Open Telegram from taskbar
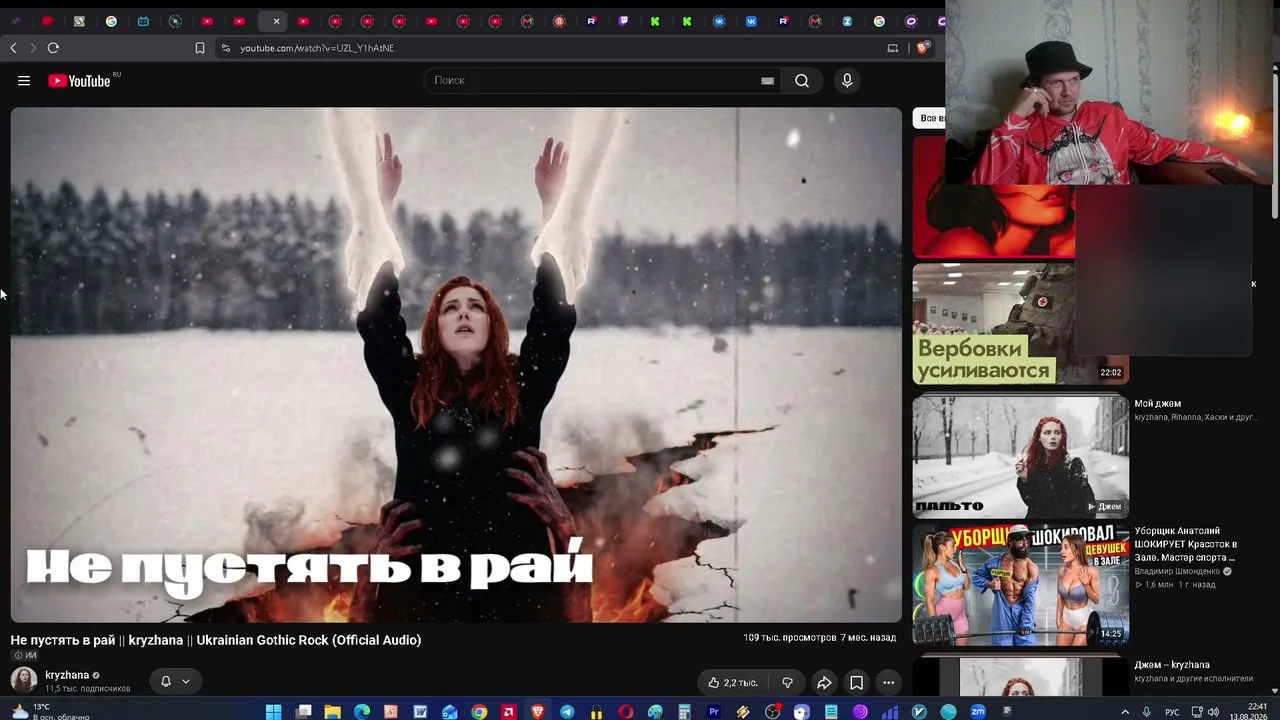The image size is (1280, 720). point(567,712)
